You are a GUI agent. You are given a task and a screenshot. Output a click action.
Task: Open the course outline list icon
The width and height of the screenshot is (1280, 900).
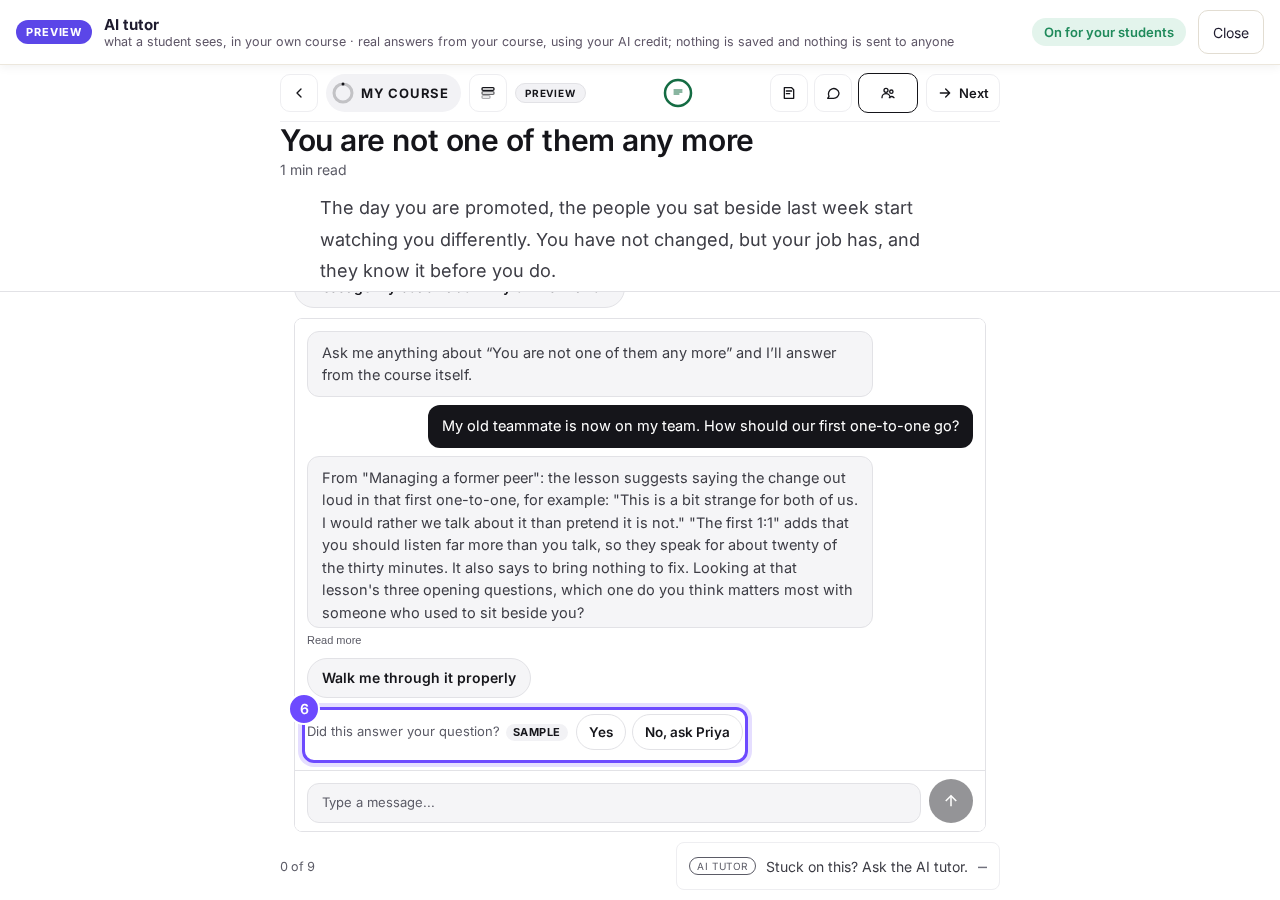[x=488, y=93]
